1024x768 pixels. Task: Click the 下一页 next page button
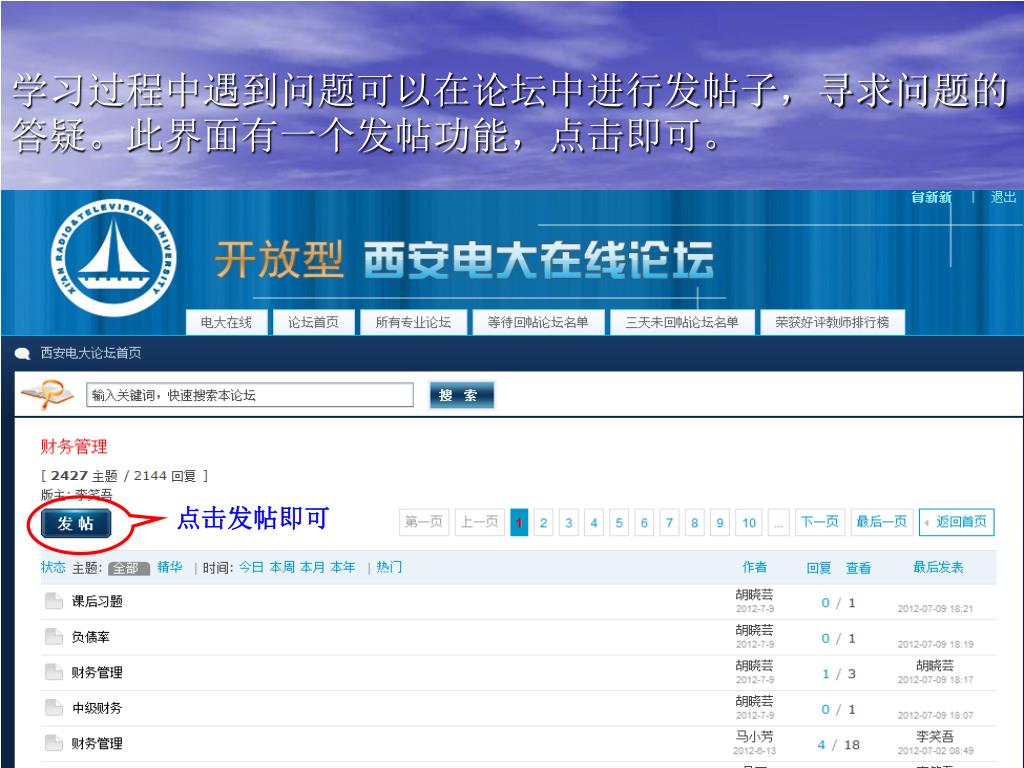point(820,522)
